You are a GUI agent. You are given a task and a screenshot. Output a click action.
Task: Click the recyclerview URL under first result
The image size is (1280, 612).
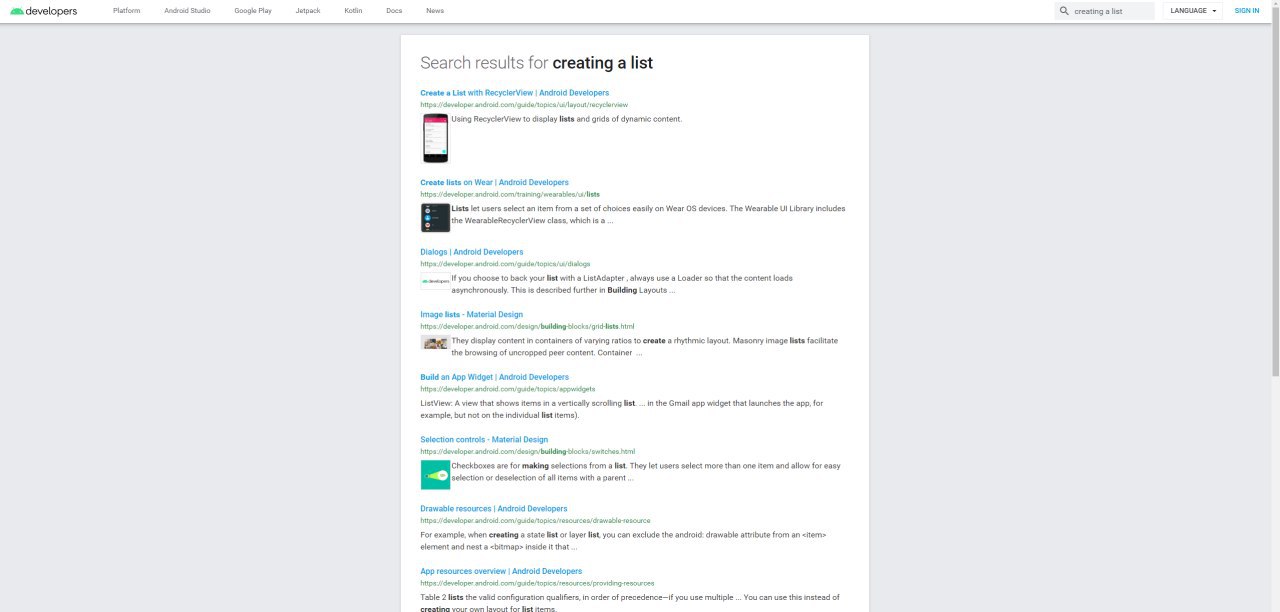pyautogui.click(x=524, y=104)
